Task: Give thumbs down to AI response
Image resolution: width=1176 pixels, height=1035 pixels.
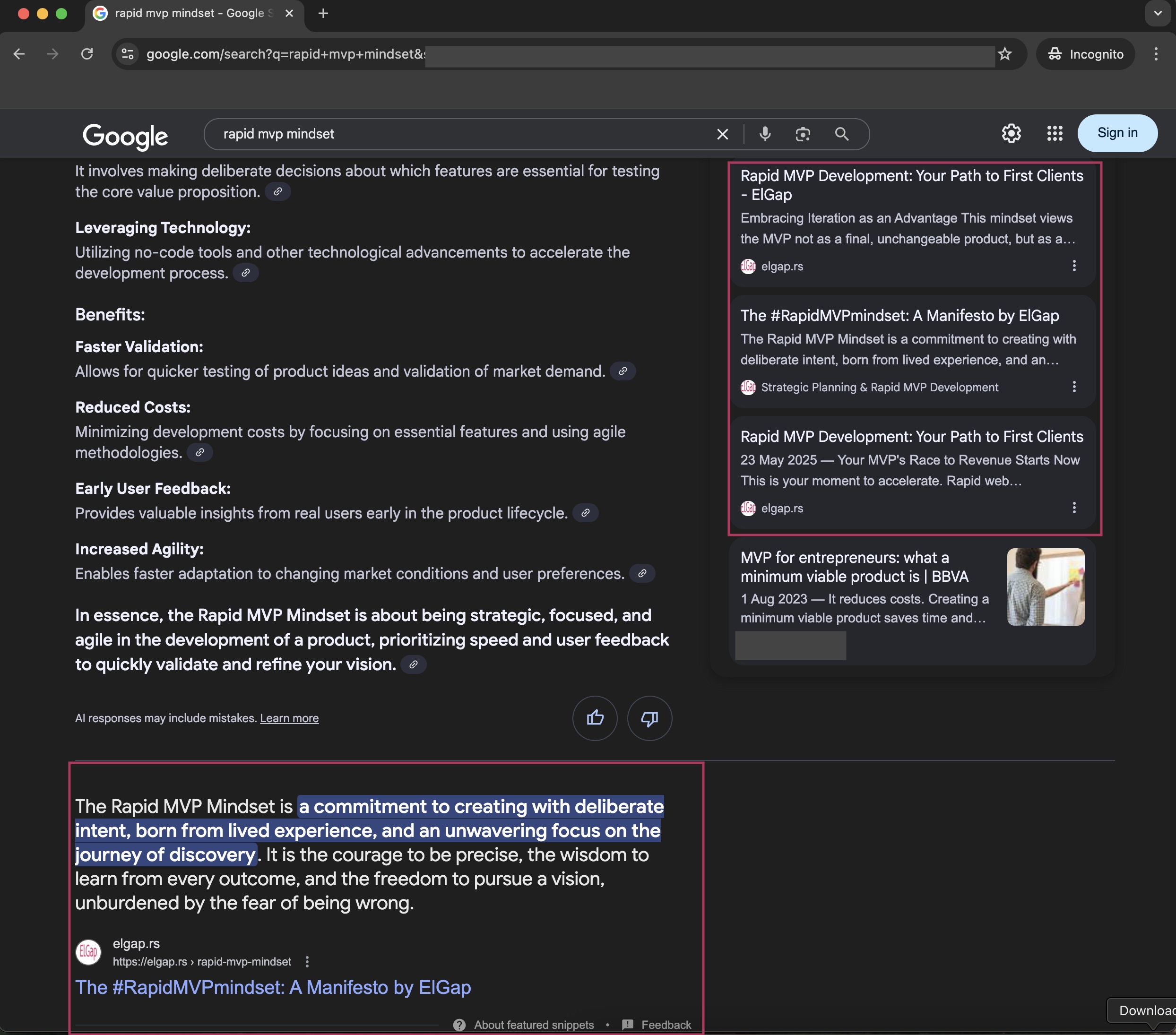Action: click(649, 717)
